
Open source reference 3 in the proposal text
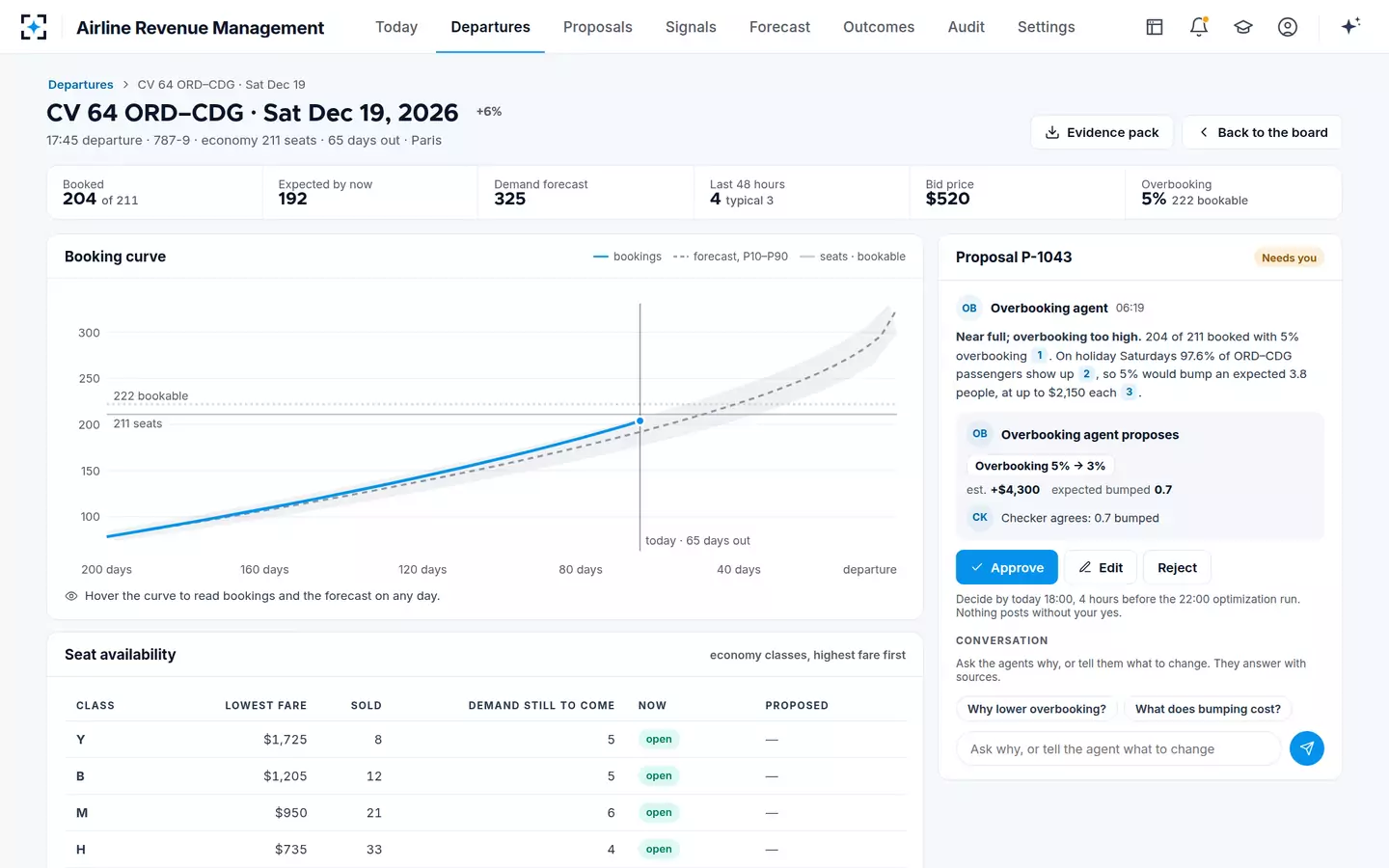[1129, 393]
